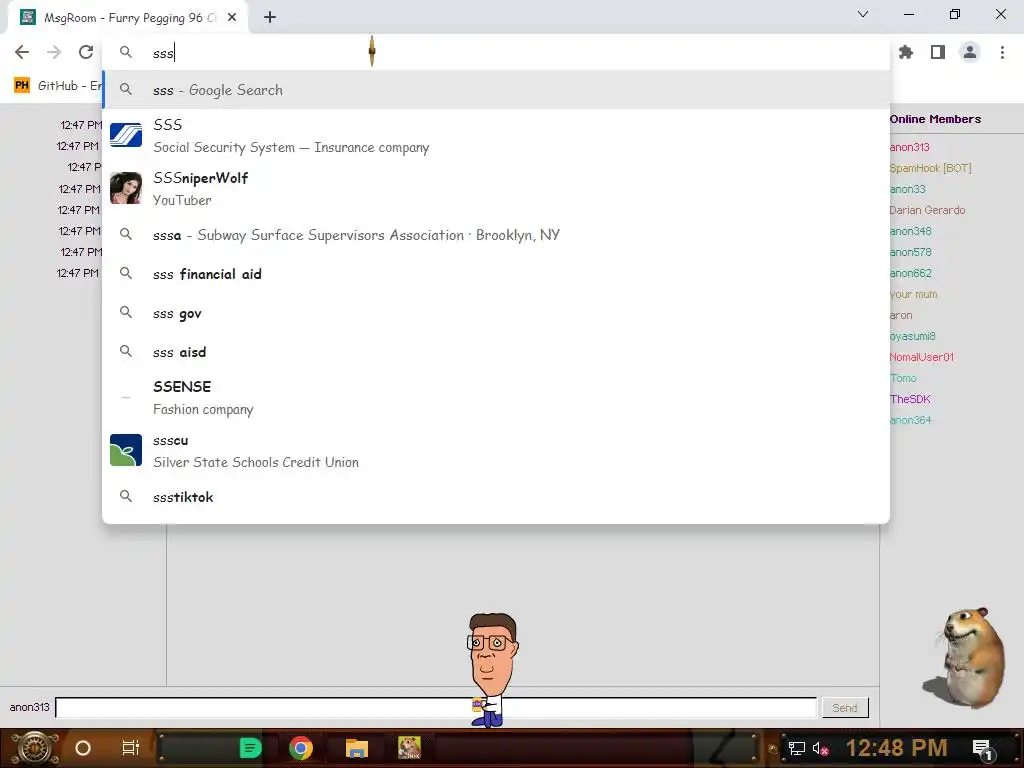This screenshot has height=768, width=1024.
Task: Click the ssscu green leaf logo
Action: click(x=126, y=450)
